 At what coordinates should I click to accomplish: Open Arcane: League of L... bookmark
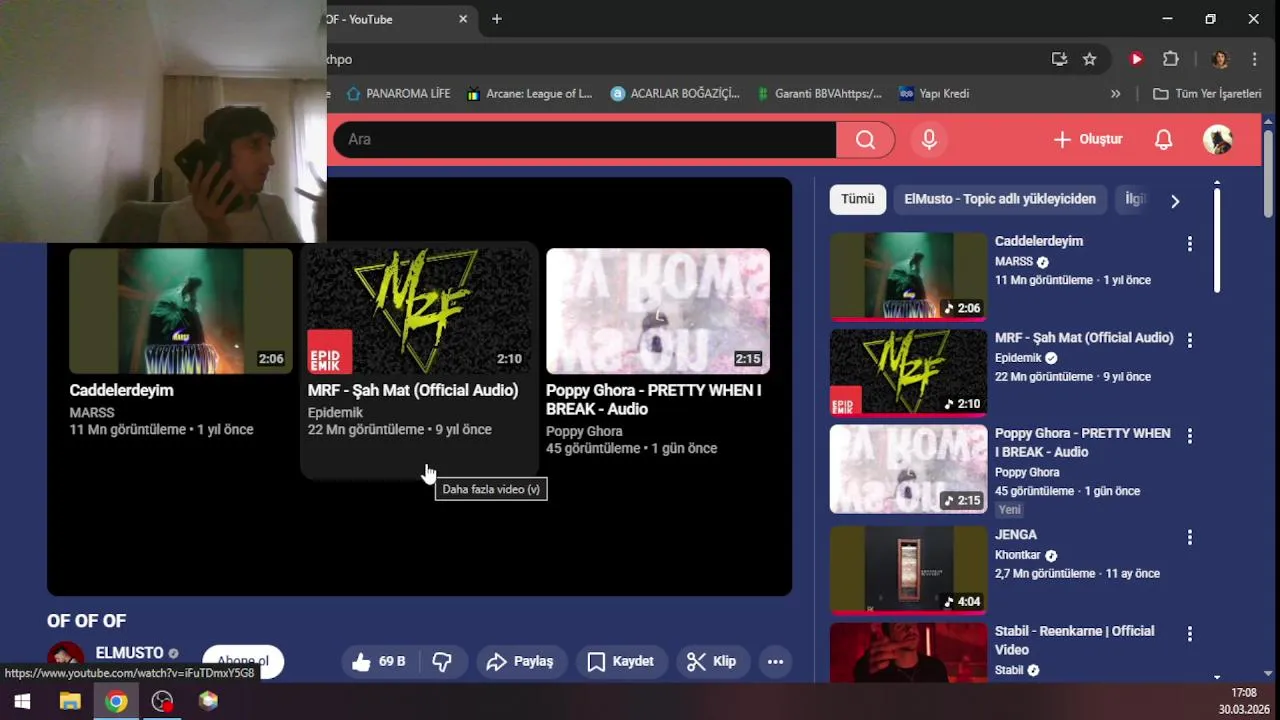529,94
